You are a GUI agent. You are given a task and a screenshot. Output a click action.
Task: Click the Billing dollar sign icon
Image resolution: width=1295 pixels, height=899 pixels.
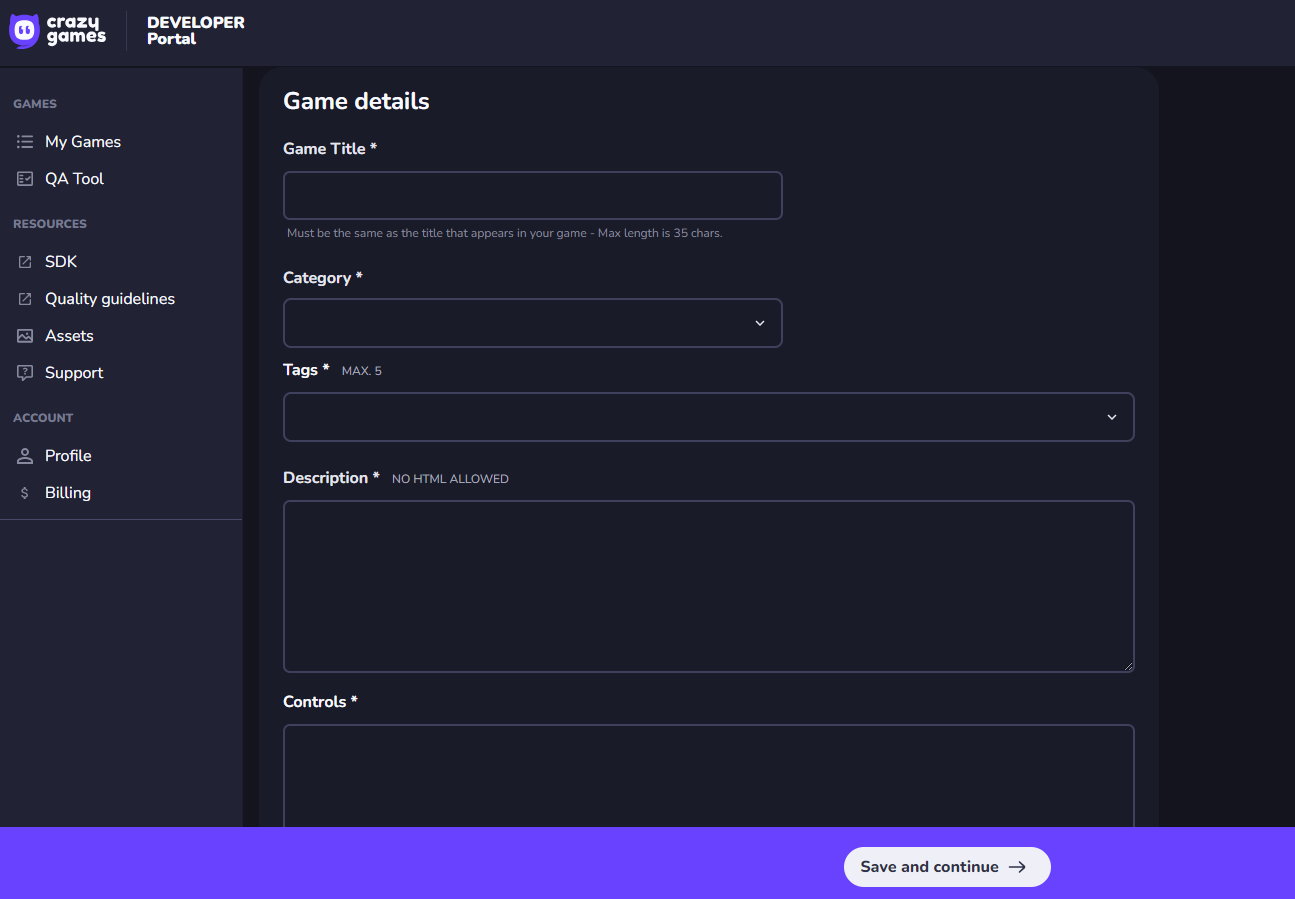(25, 493)
